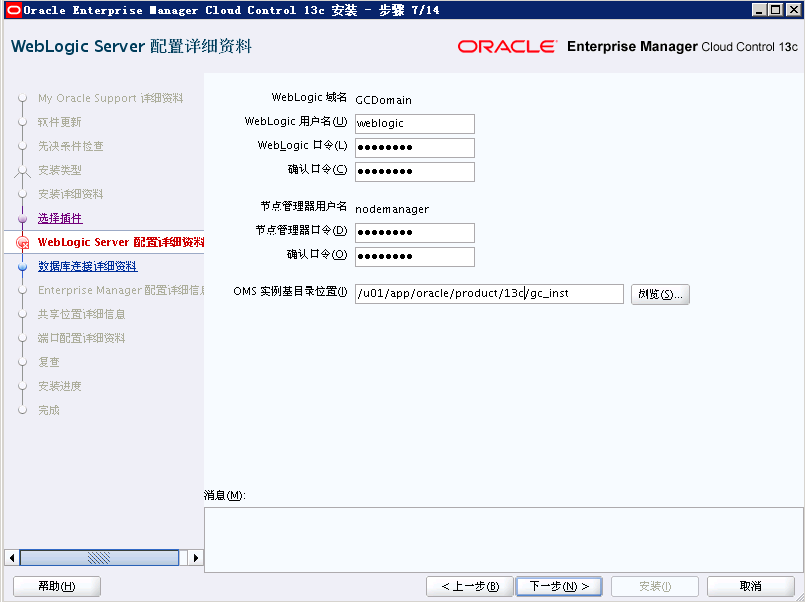Click the 软件更新 step
This screenshot has width=805, height=602.
coord(60,122)
